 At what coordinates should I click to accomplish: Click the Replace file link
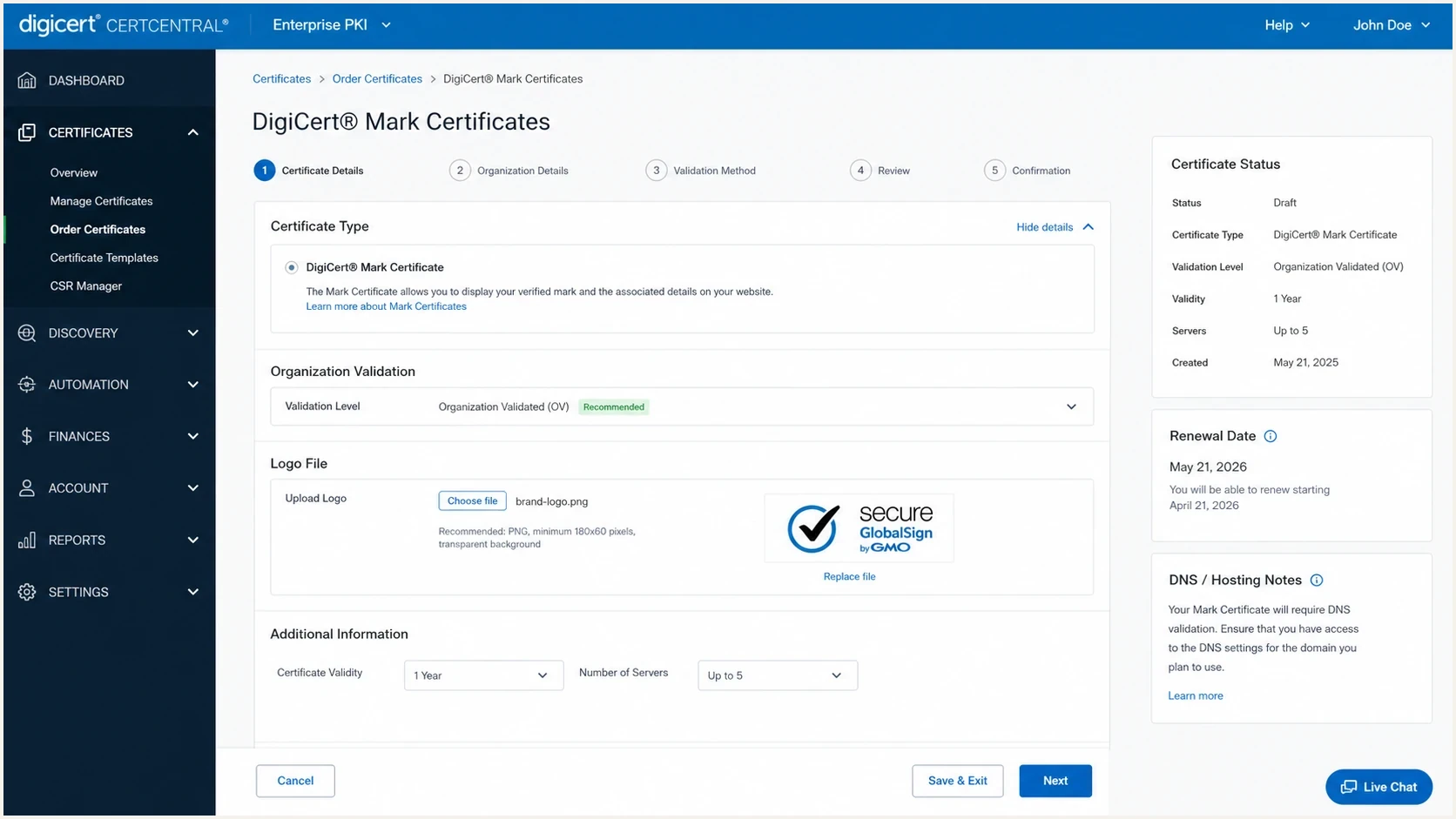click(849, 576)
